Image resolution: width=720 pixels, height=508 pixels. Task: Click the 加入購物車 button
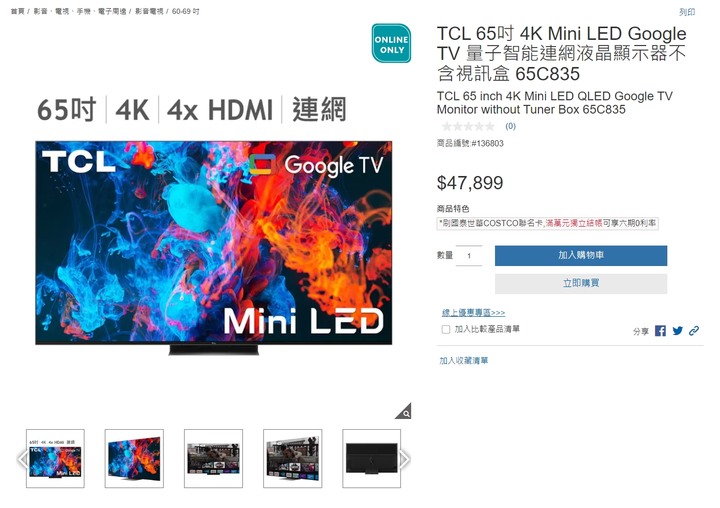pyautogui.click(x=581, y=255)
